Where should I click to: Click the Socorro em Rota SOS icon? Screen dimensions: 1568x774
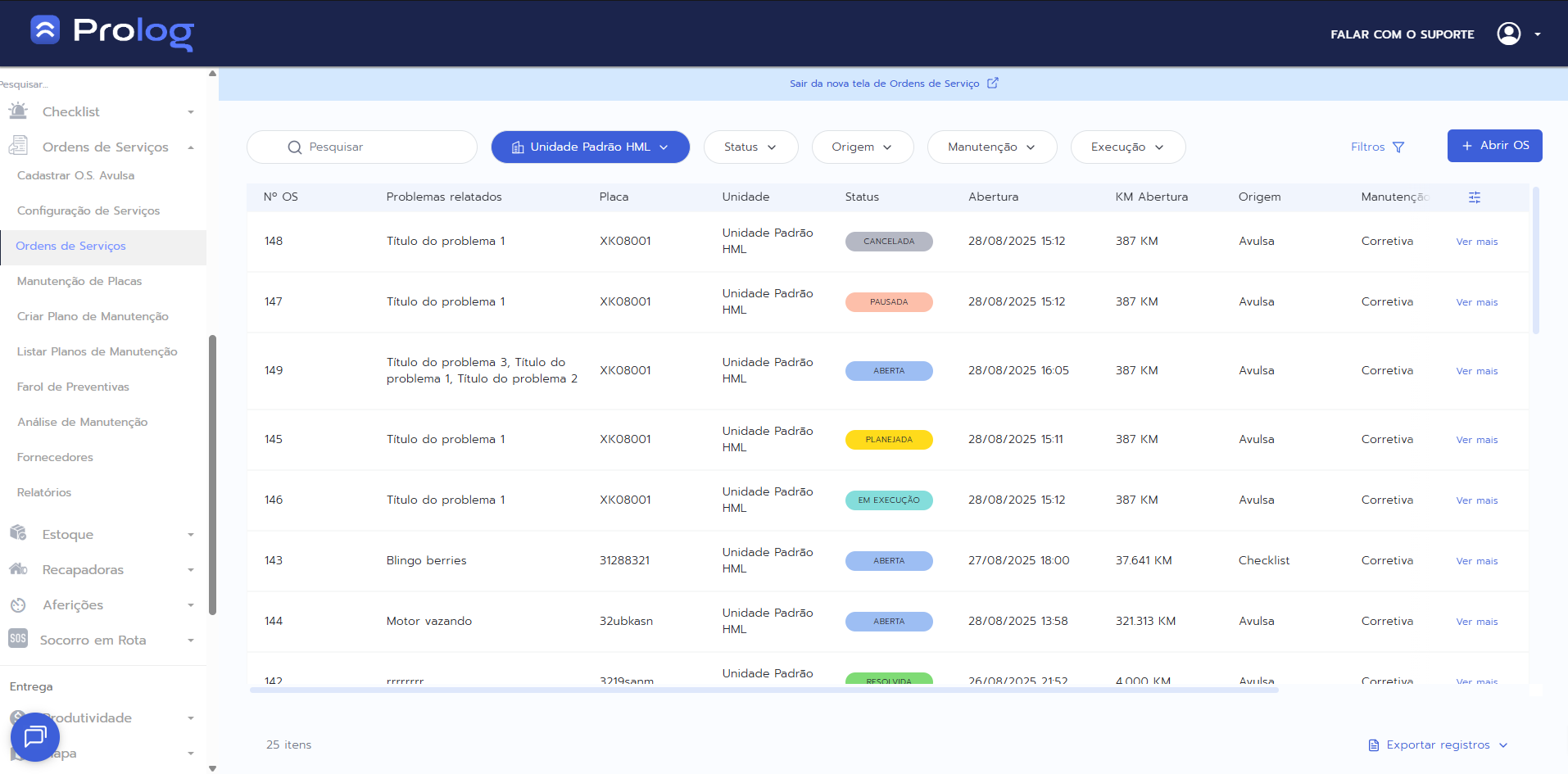[18, 639]
